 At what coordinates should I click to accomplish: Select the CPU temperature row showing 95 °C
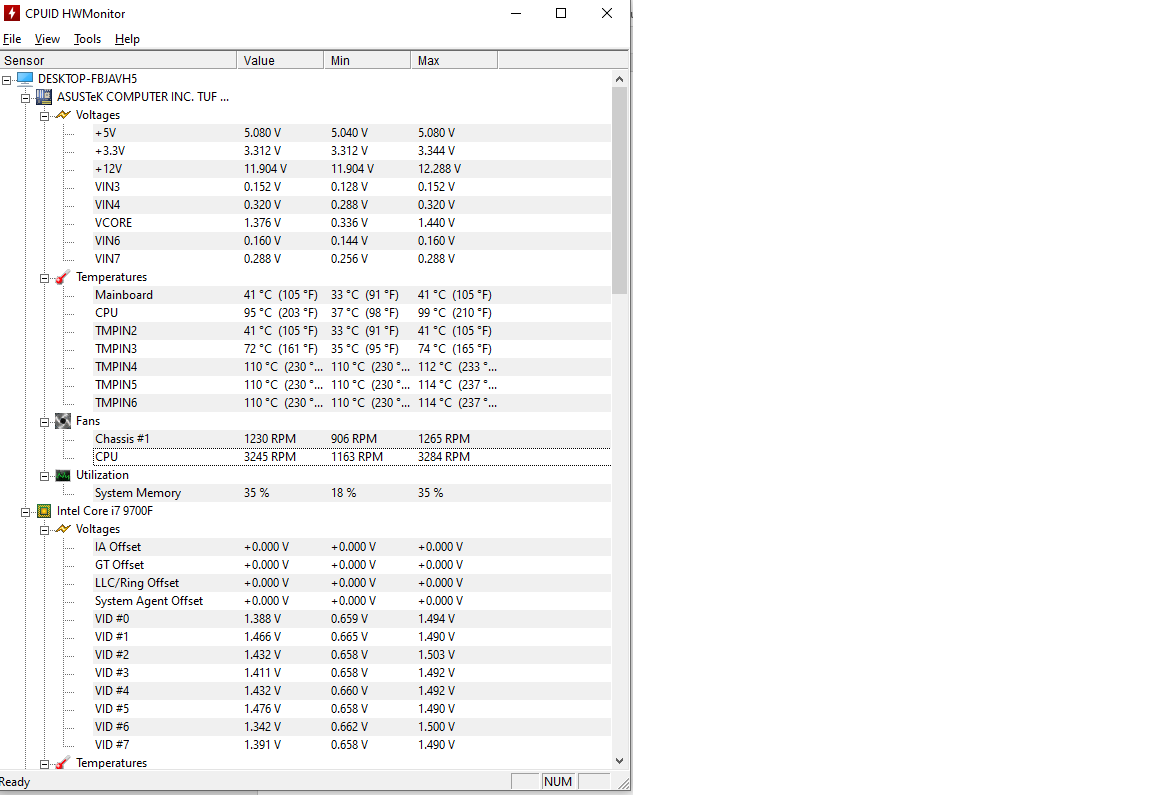[351, 313]
